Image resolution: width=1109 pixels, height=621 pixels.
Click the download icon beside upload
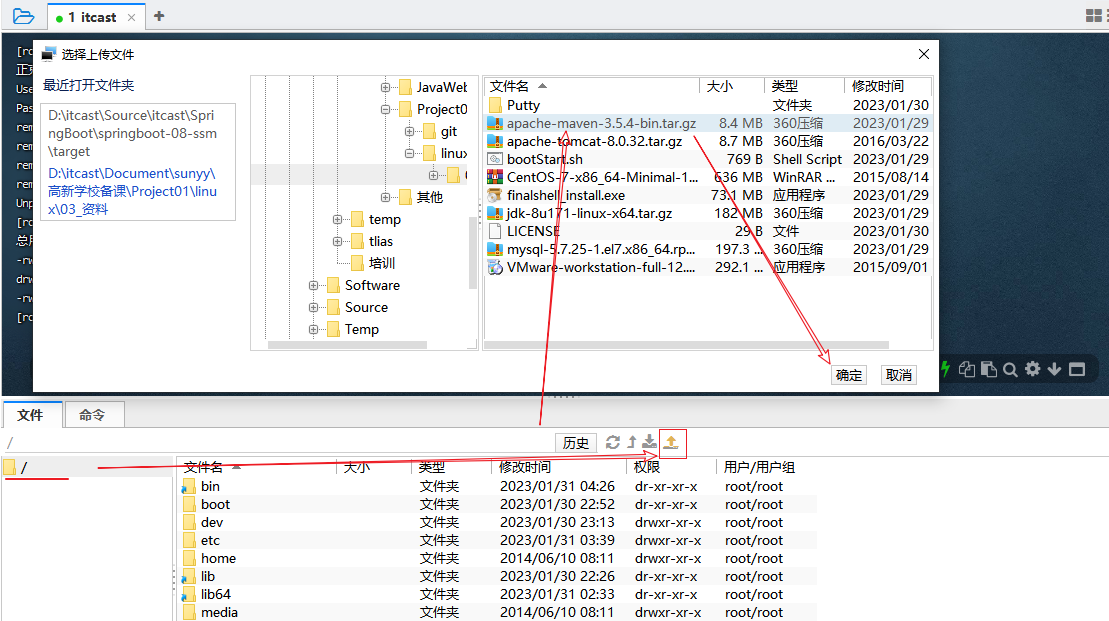click(650, 442)
